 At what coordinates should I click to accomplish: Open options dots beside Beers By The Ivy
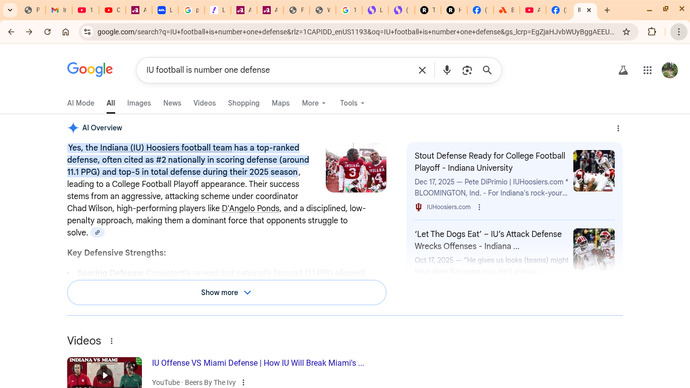point(243,382)
